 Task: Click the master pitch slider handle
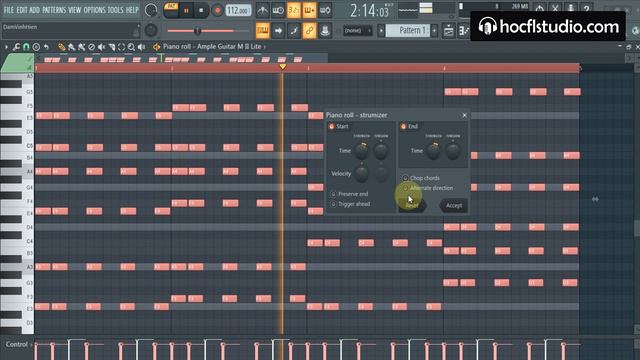click(x=198, y=31)
